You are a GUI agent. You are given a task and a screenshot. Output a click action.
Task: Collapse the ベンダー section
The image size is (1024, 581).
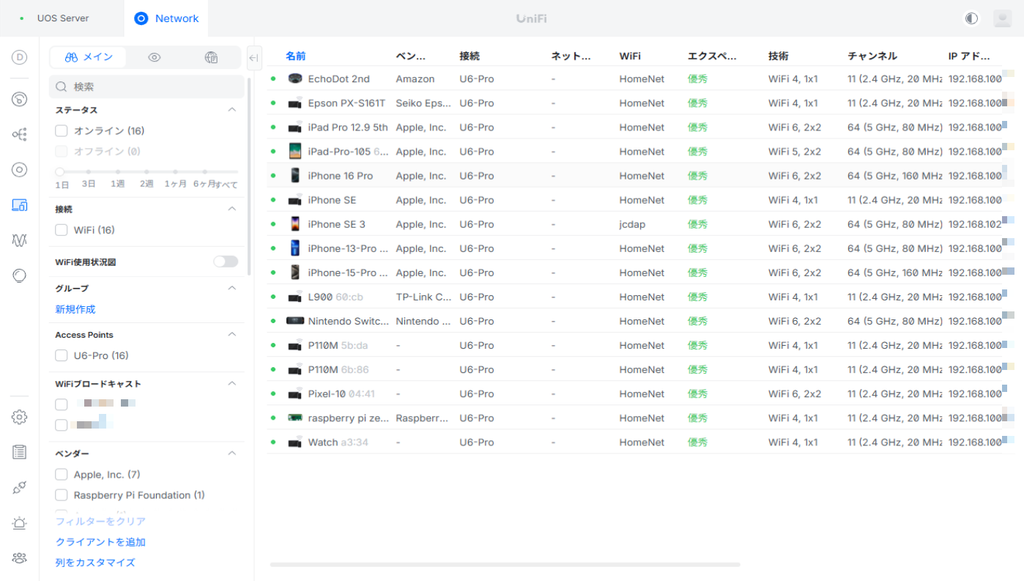232,453
